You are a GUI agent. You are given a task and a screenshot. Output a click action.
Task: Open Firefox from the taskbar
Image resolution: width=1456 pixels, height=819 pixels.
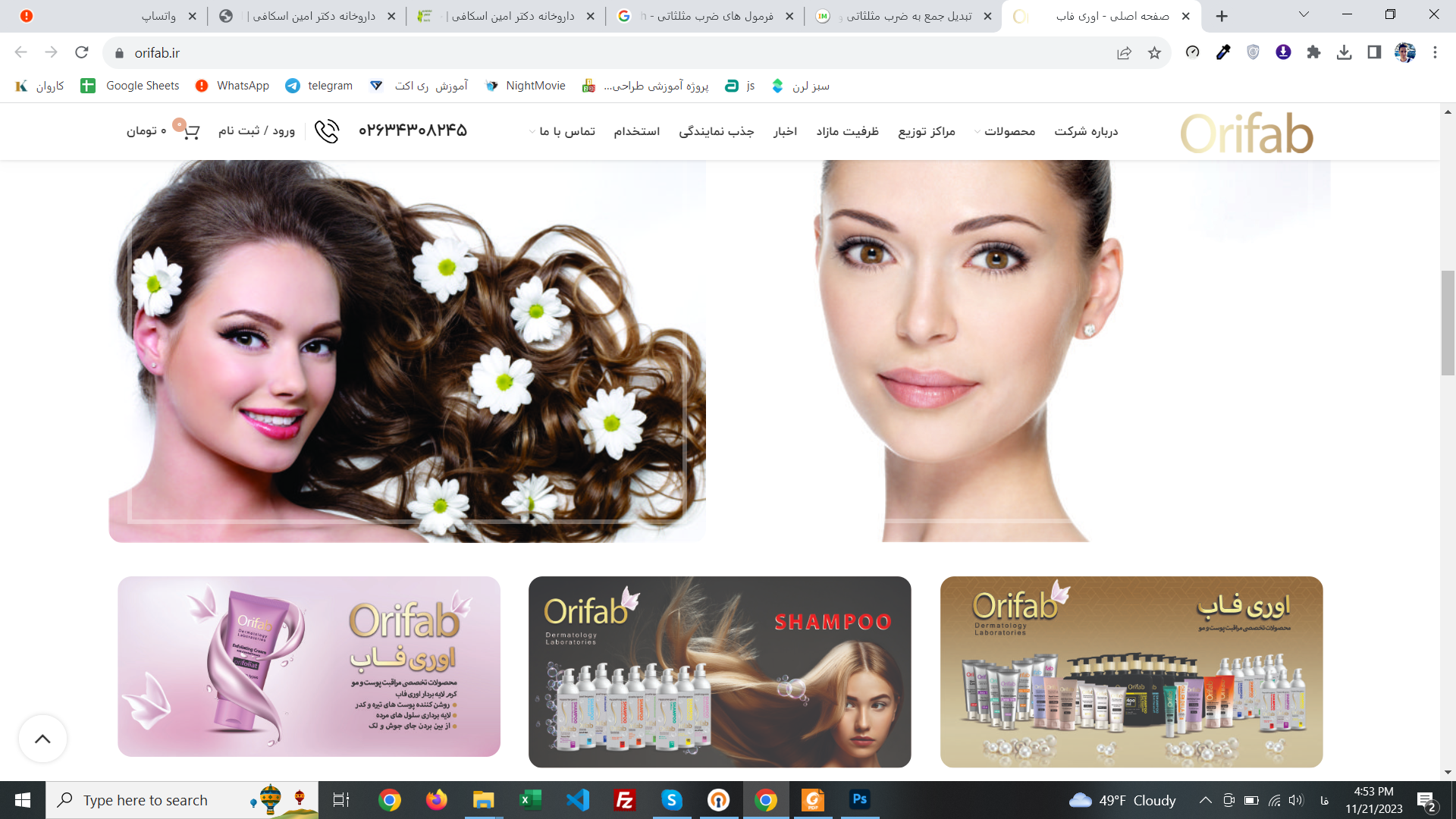coord(436,799)
